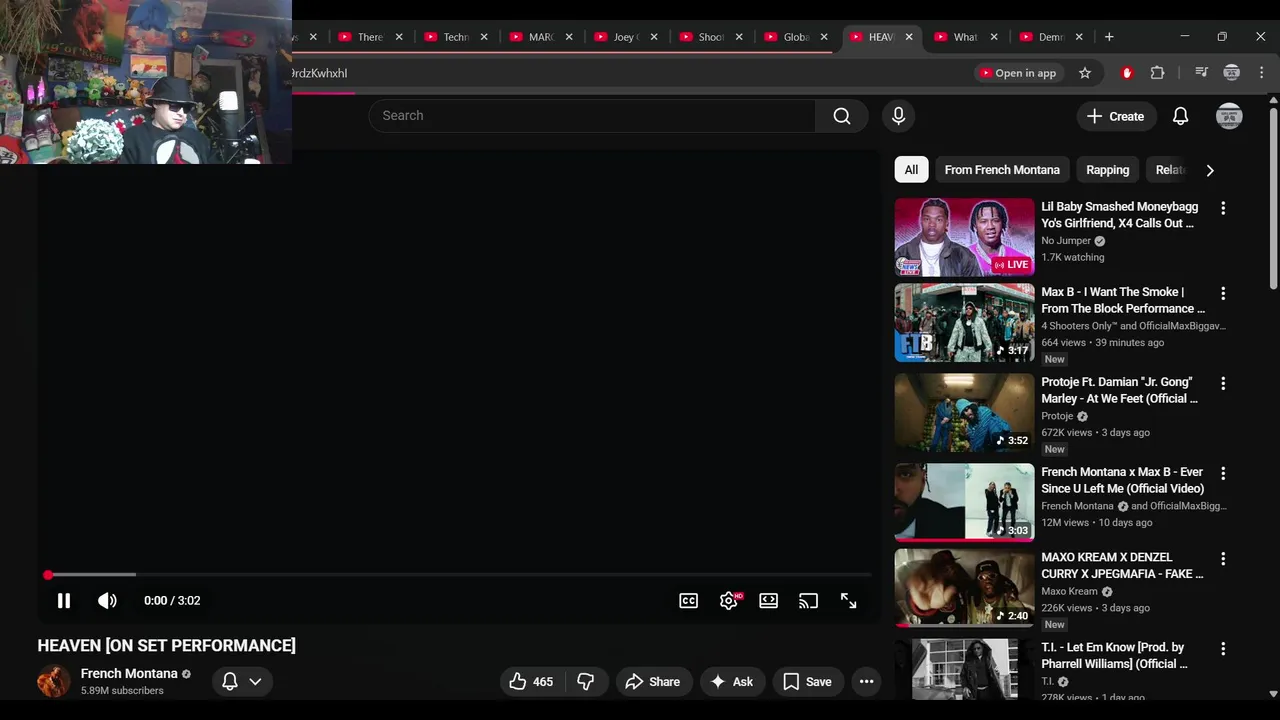1280x720 pixels.
Task: Cast video to a TV
Action: (x=808, y=601)
